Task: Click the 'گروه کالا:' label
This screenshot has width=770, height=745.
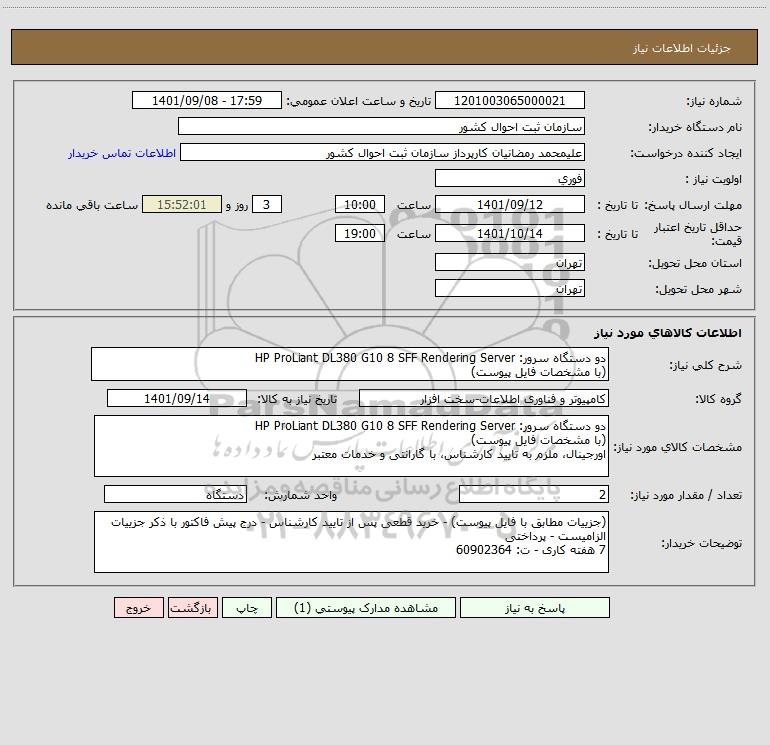Action: pyautogui.click(x=719, y=399)
